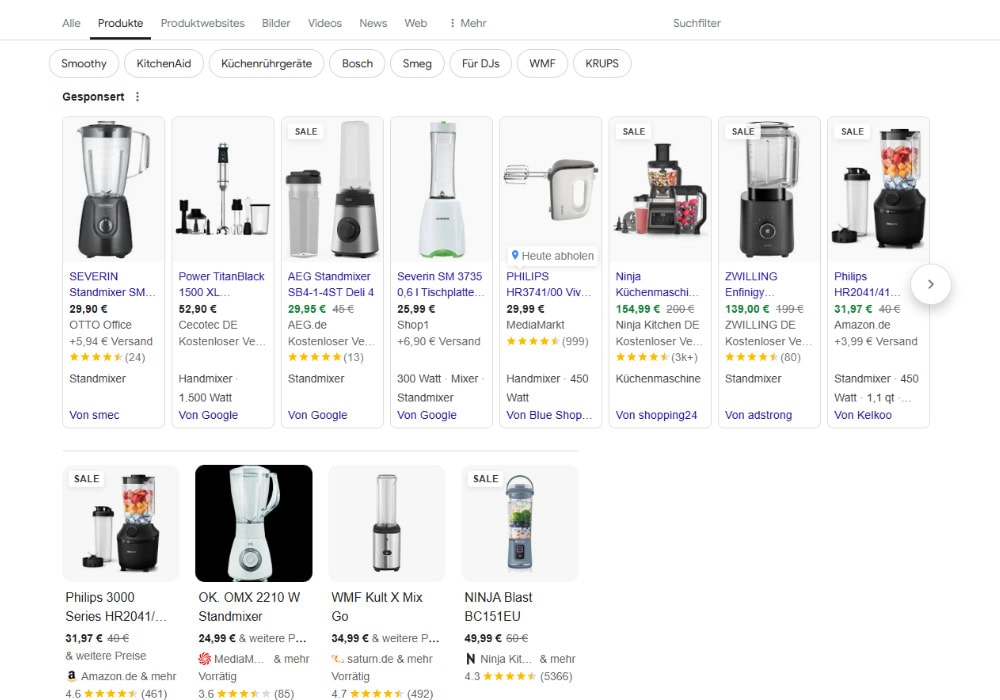Click the NINJA Blast BC151EU image

click(x=520, y=523)
